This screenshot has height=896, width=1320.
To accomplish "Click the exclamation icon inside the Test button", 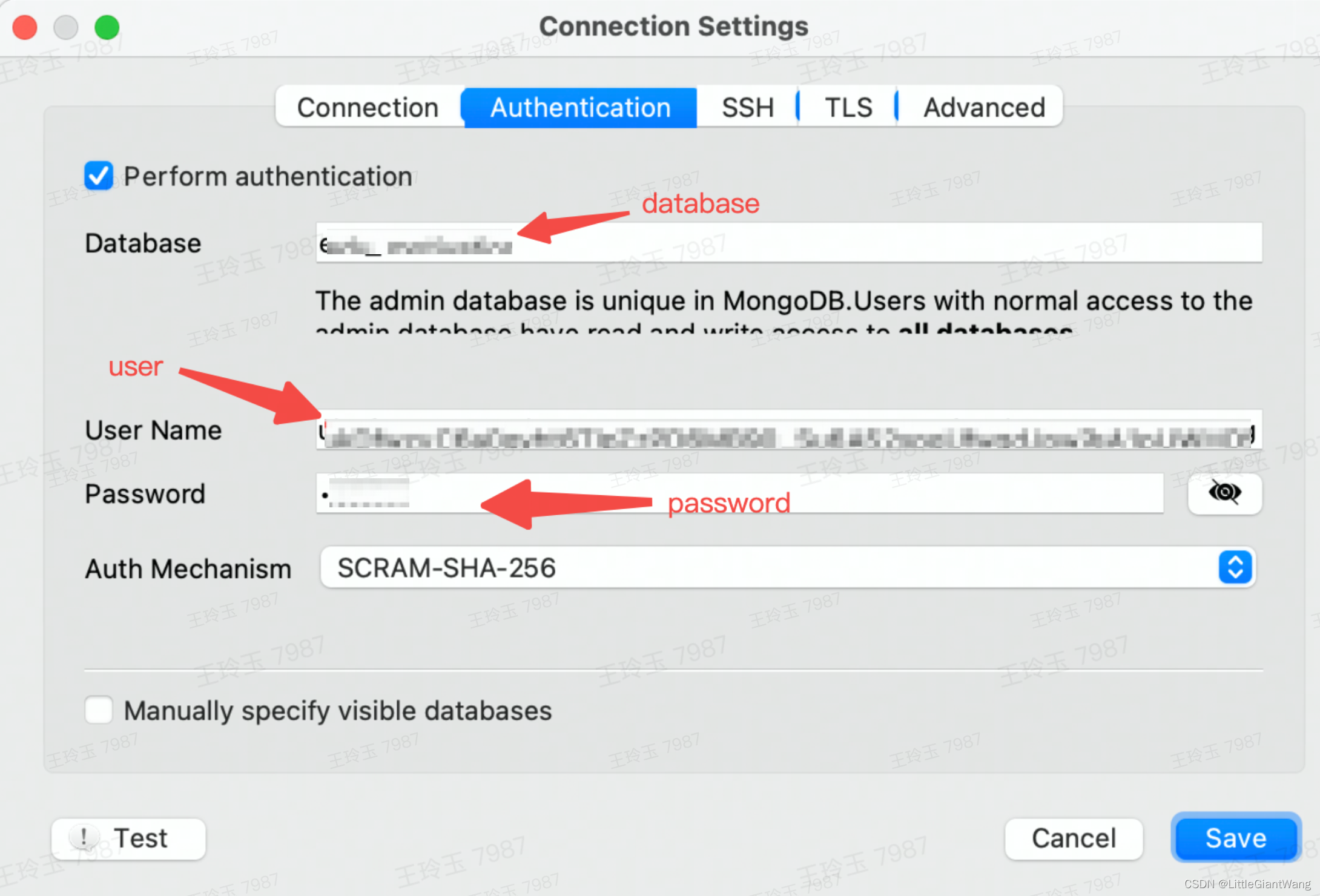I will 84,838.
